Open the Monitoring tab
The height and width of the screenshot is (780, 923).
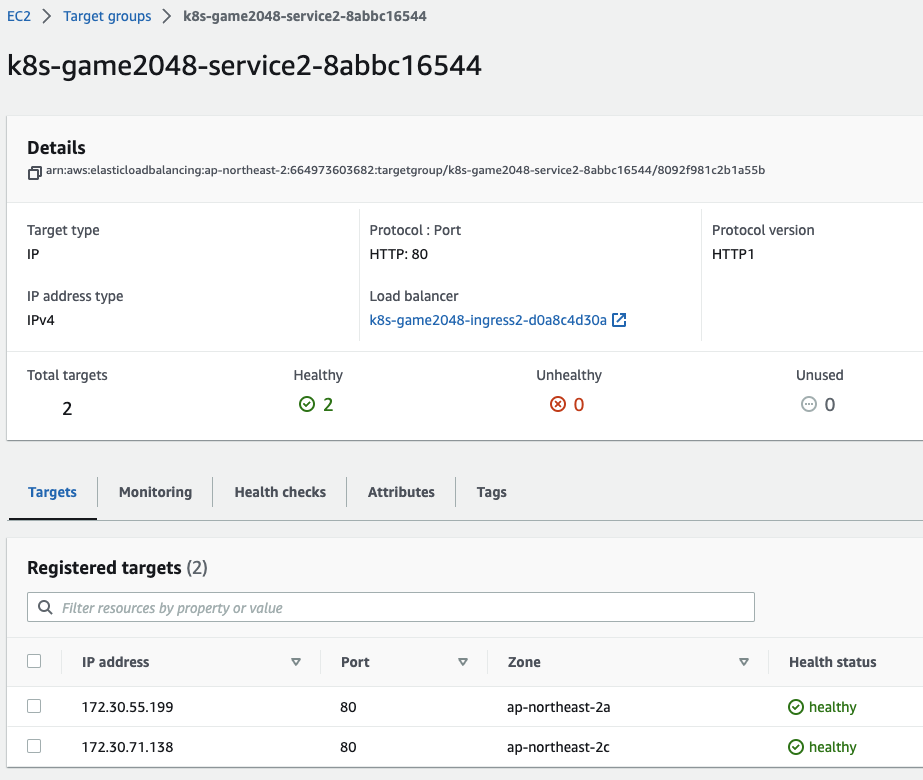point(155,492)
